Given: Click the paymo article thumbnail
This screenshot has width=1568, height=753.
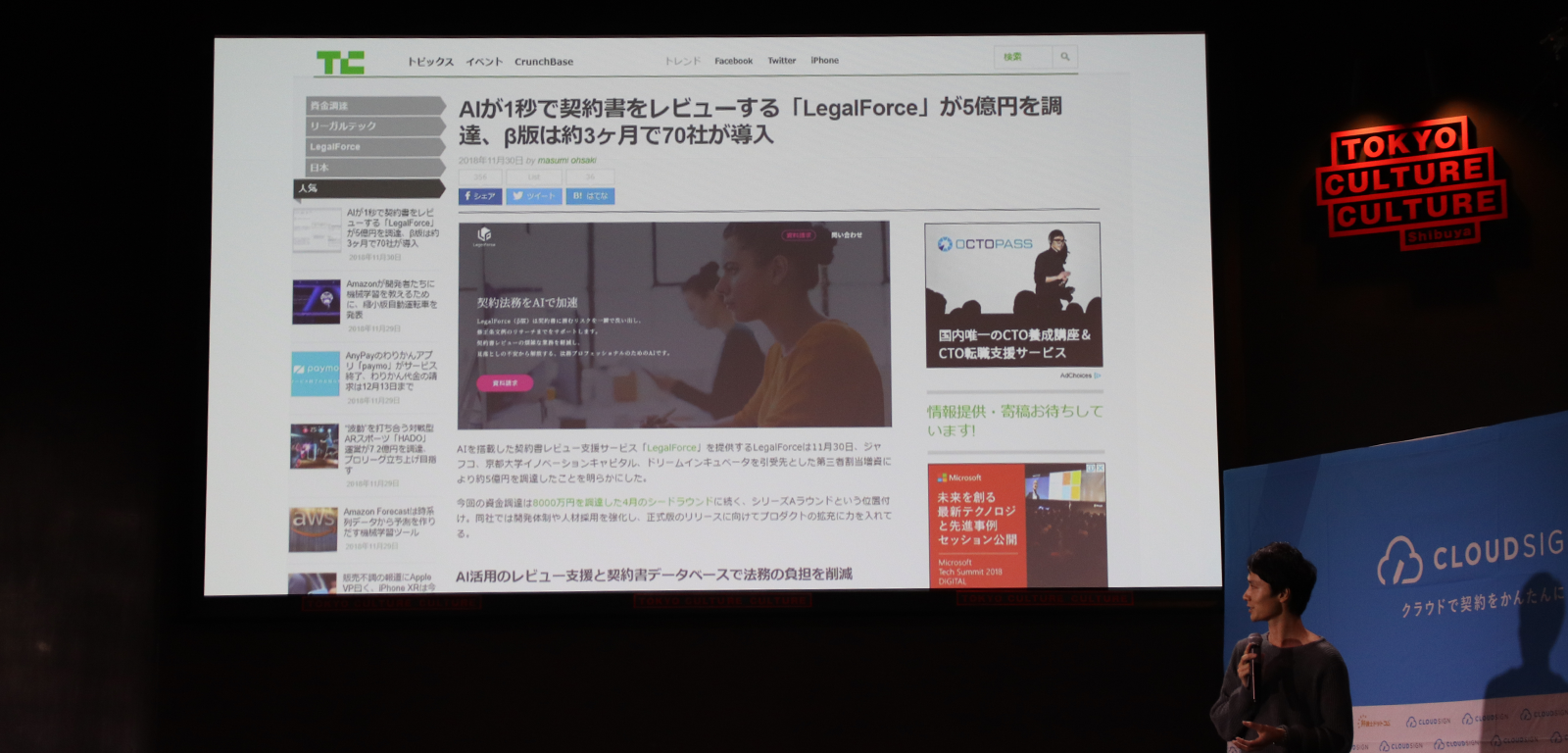Looking at the screenshot, I should tap(316, 374).
